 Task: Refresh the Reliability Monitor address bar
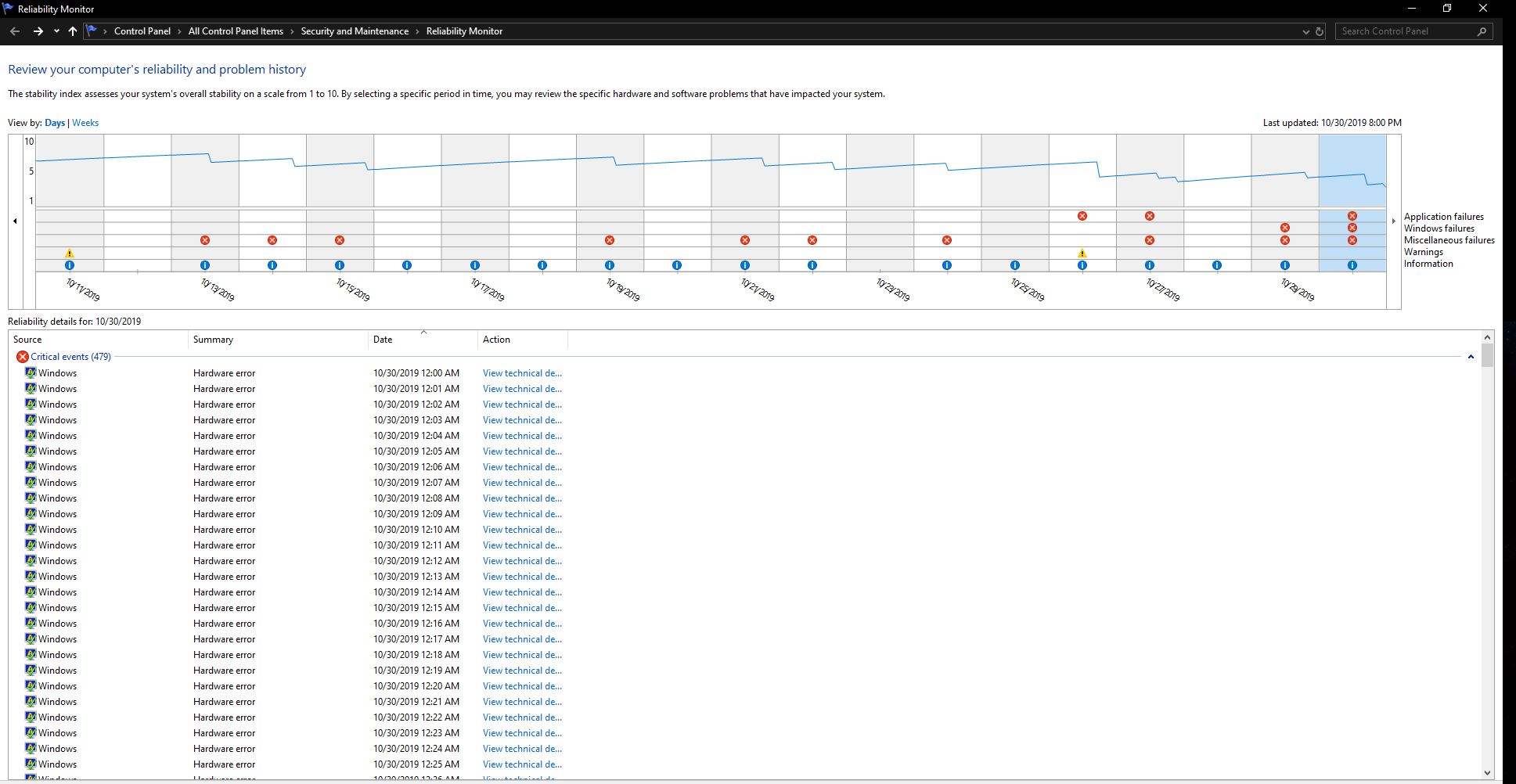point(1320,31)
